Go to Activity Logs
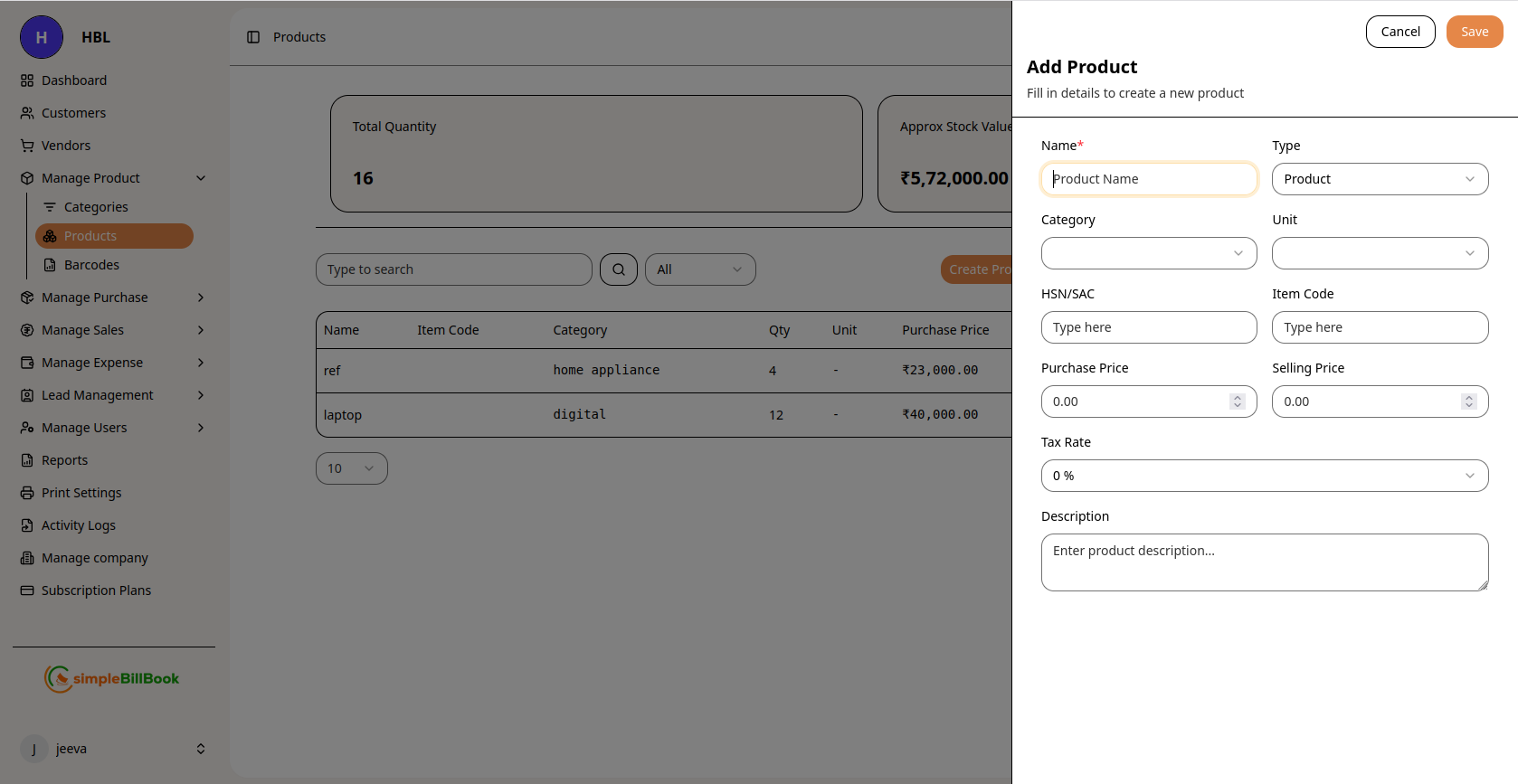The height and width of the screenshot is (784, 1518). (78, 525)
